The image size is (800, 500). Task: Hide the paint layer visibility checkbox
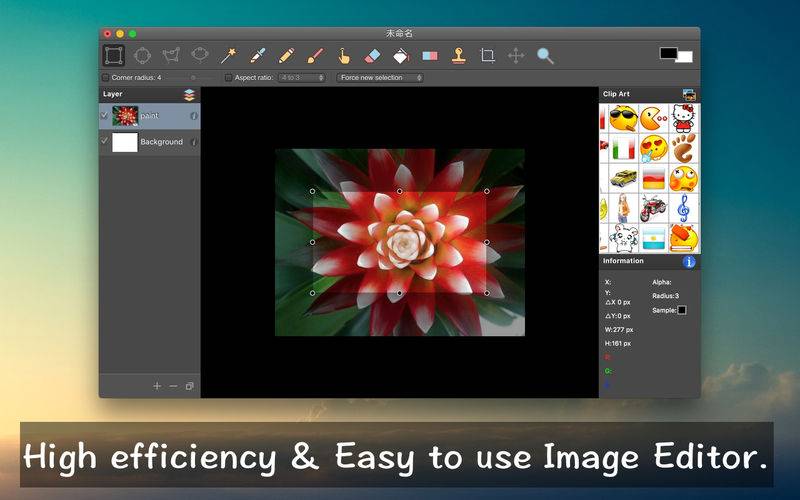tap(105, 115)
